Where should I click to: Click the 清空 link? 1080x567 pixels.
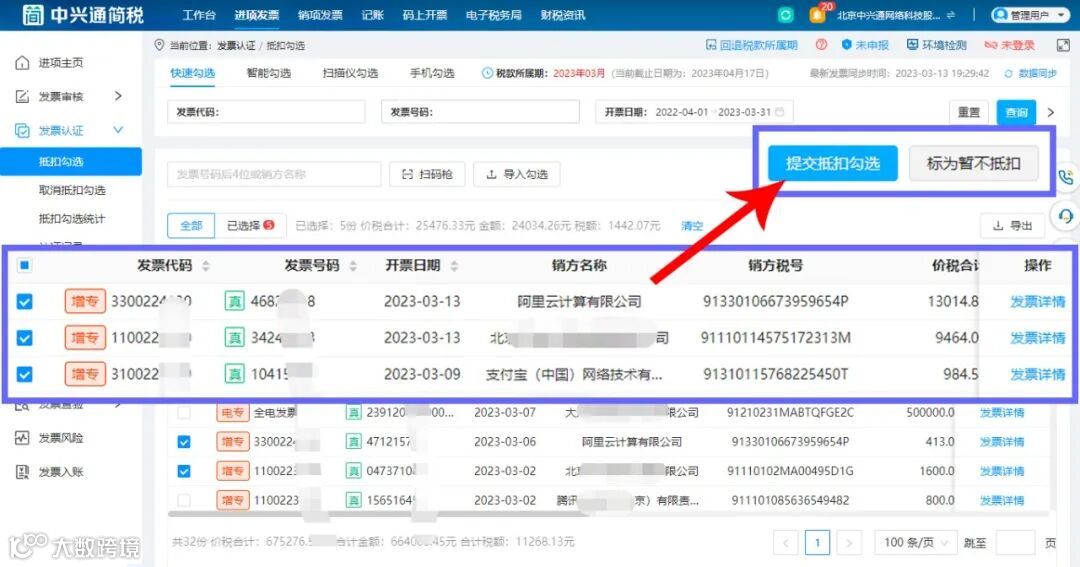692,226
